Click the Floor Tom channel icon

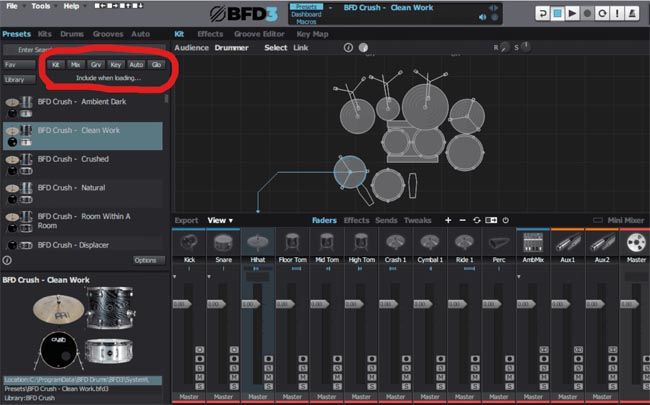tap(292, 243)
